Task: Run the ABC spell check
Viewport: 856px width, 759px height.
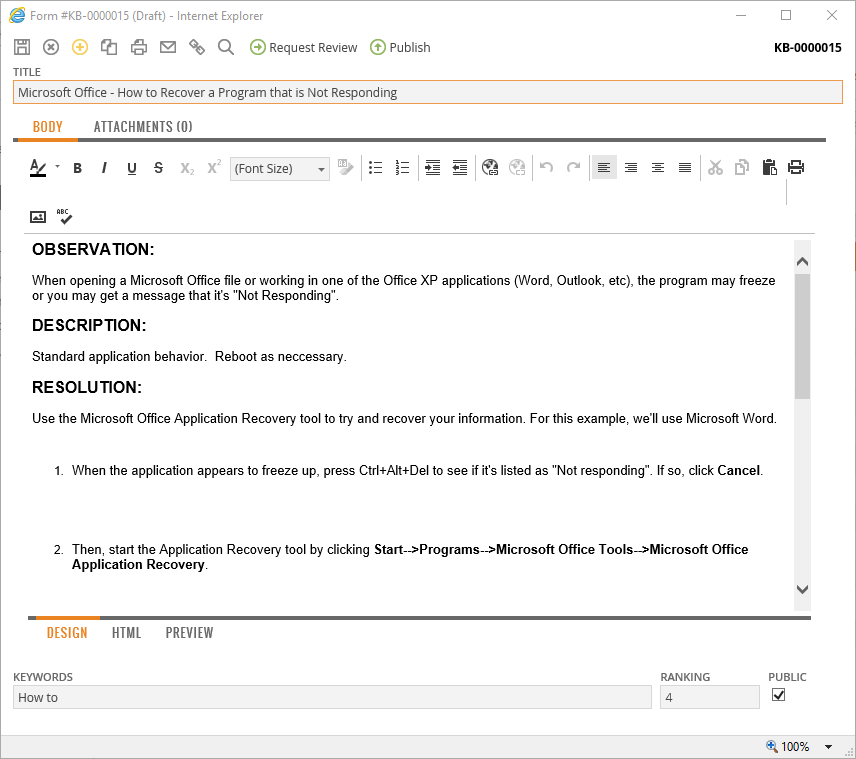Action: 64,216
